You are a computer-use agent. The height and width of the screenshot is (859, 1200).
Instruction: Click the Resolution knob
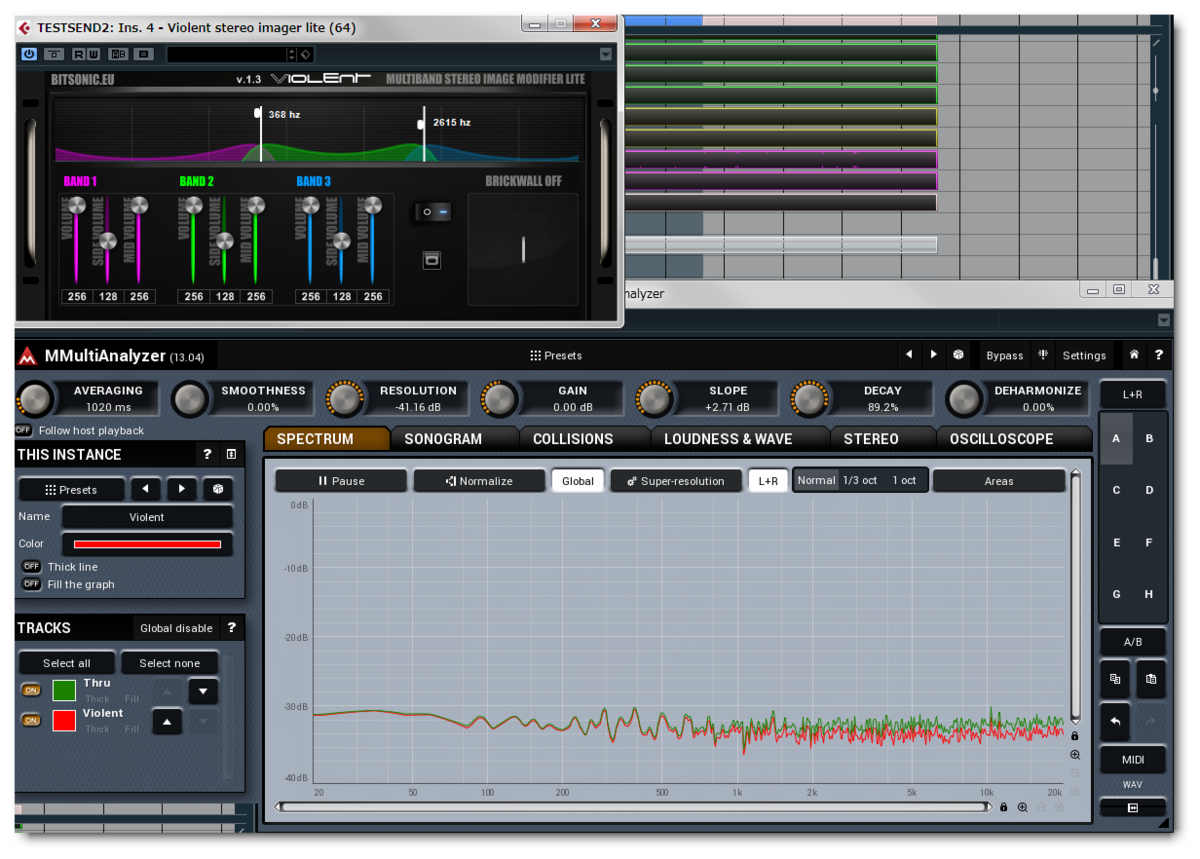(x=345, y=399)
